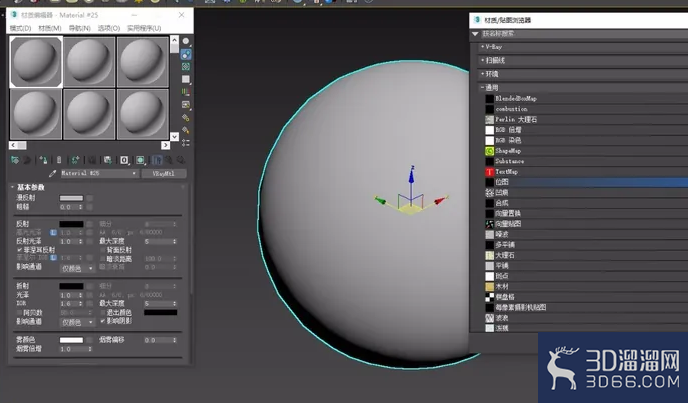The image size is (688, 403).
Task: Expand V-Ray group in map browser
Action: pyautogui.click(x=483, y=47)
